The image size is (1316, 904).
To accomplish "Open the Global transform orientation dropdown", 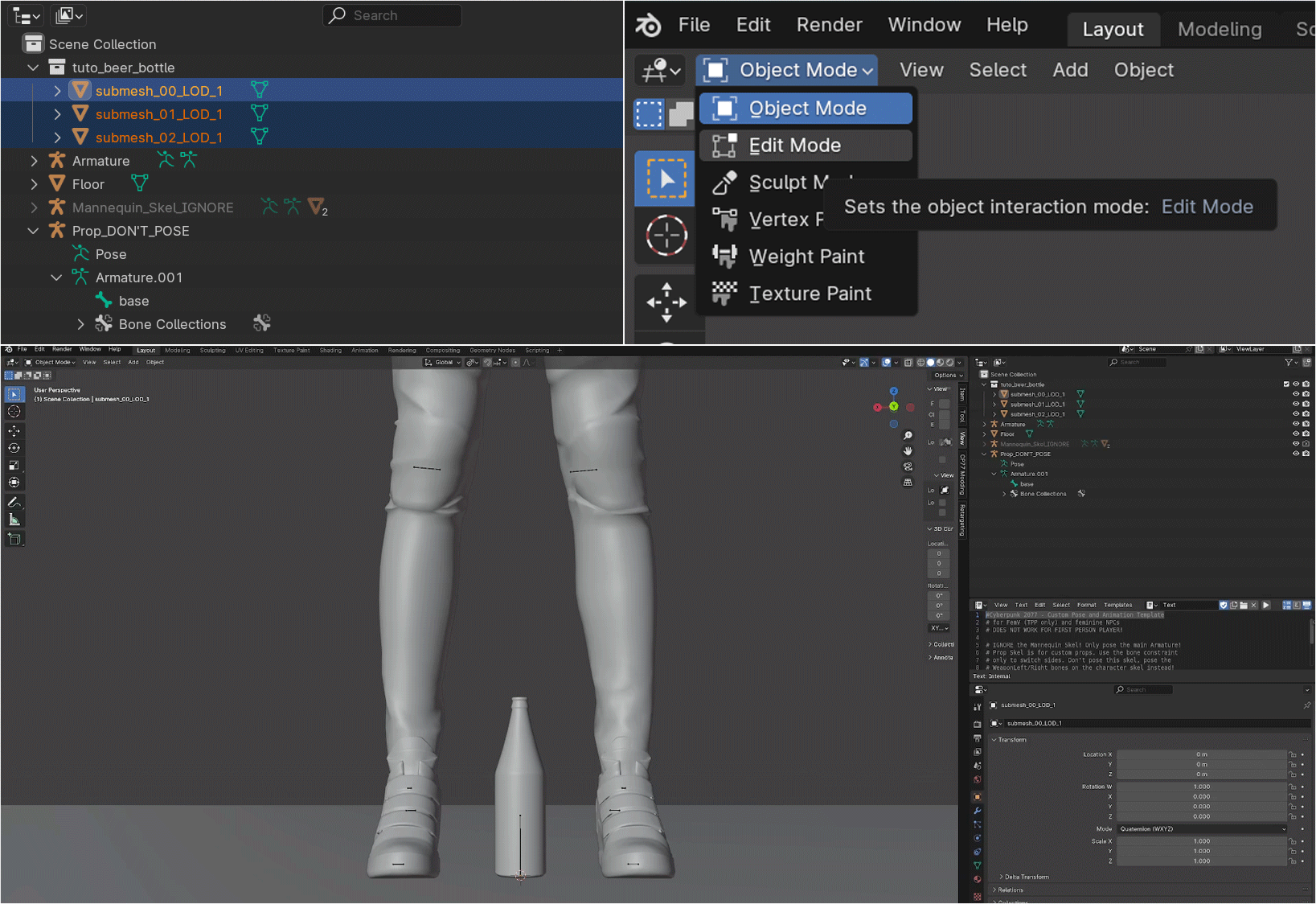I will (x=443, y=363).
